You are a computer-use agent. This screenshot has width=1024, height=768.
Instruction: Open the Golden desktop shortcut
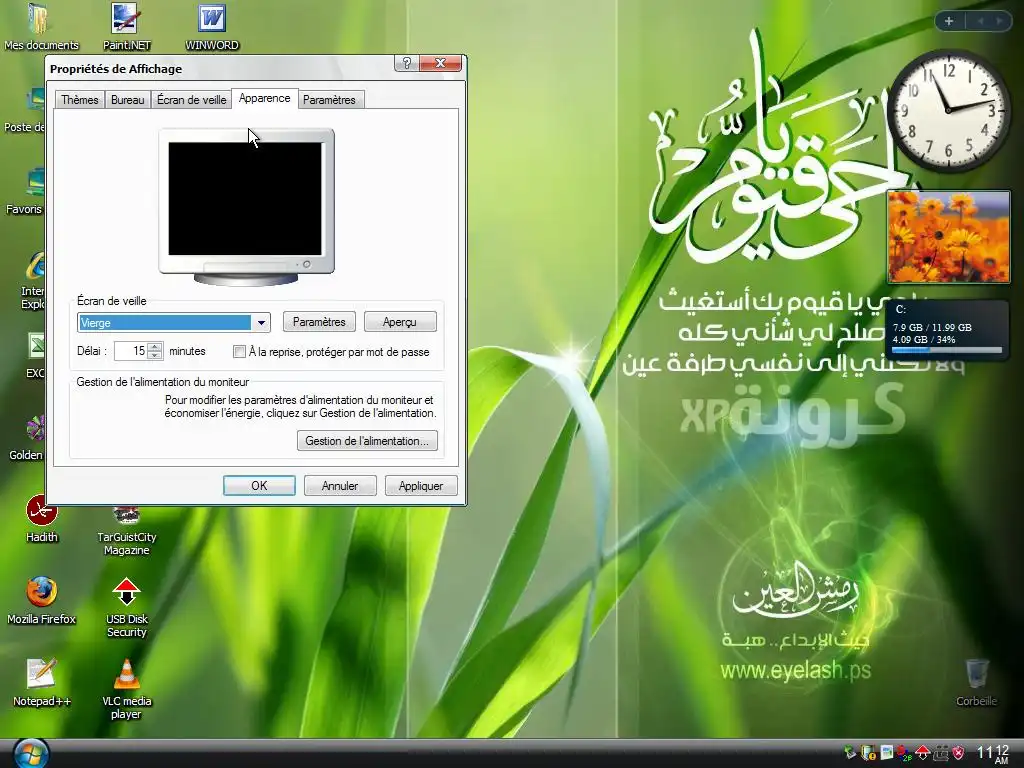pyautogui.click(x=27, y=438)
